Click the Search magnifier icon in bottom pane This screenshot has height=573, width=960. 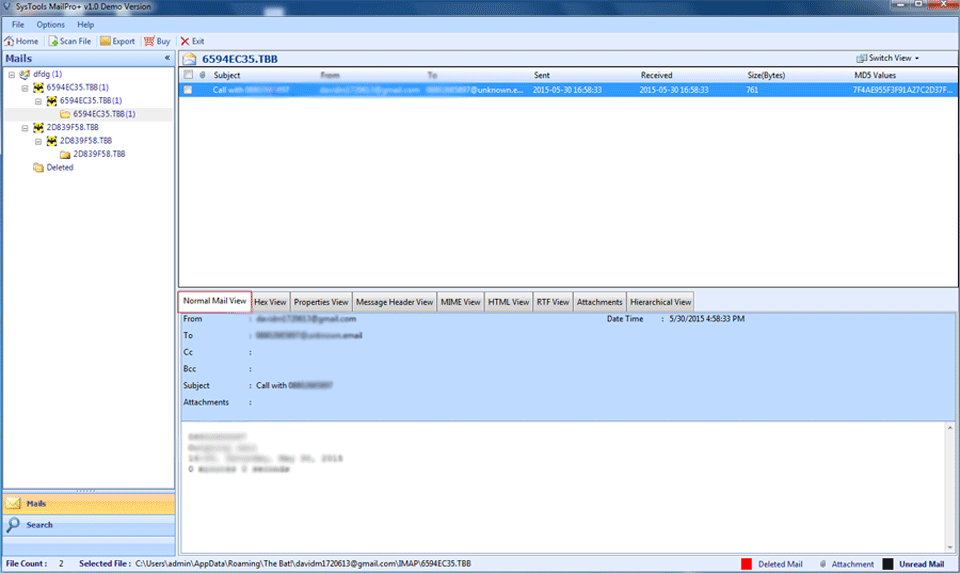point(13,525)
